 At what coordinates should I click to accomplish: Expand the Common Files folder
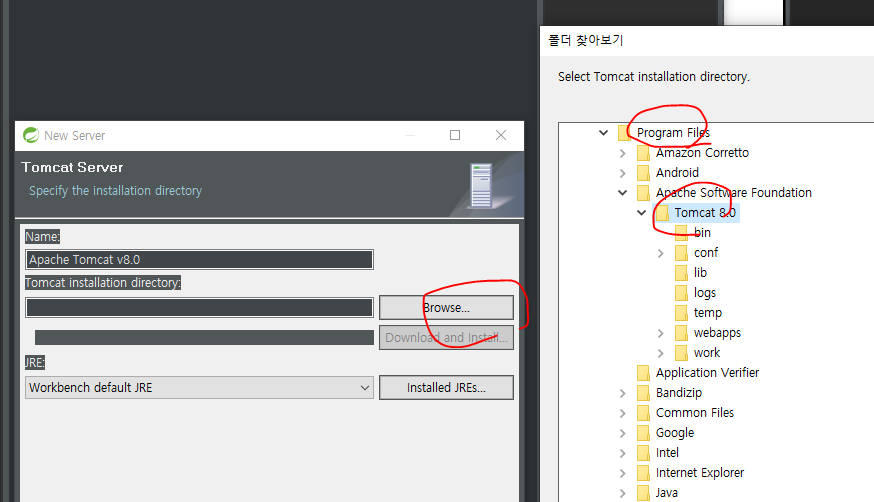pos(622,413)
